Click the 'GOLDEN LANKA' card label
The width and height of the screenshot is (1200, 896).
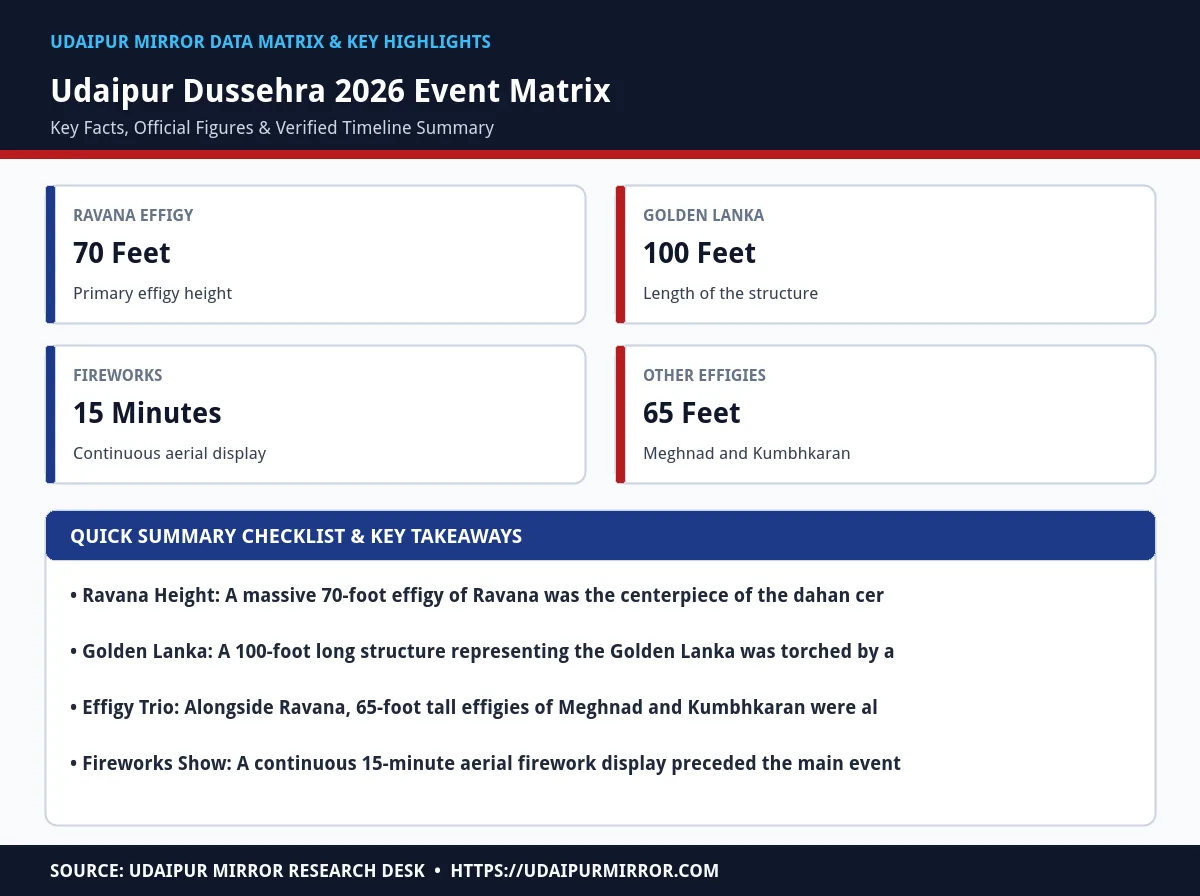coord(703,215)
